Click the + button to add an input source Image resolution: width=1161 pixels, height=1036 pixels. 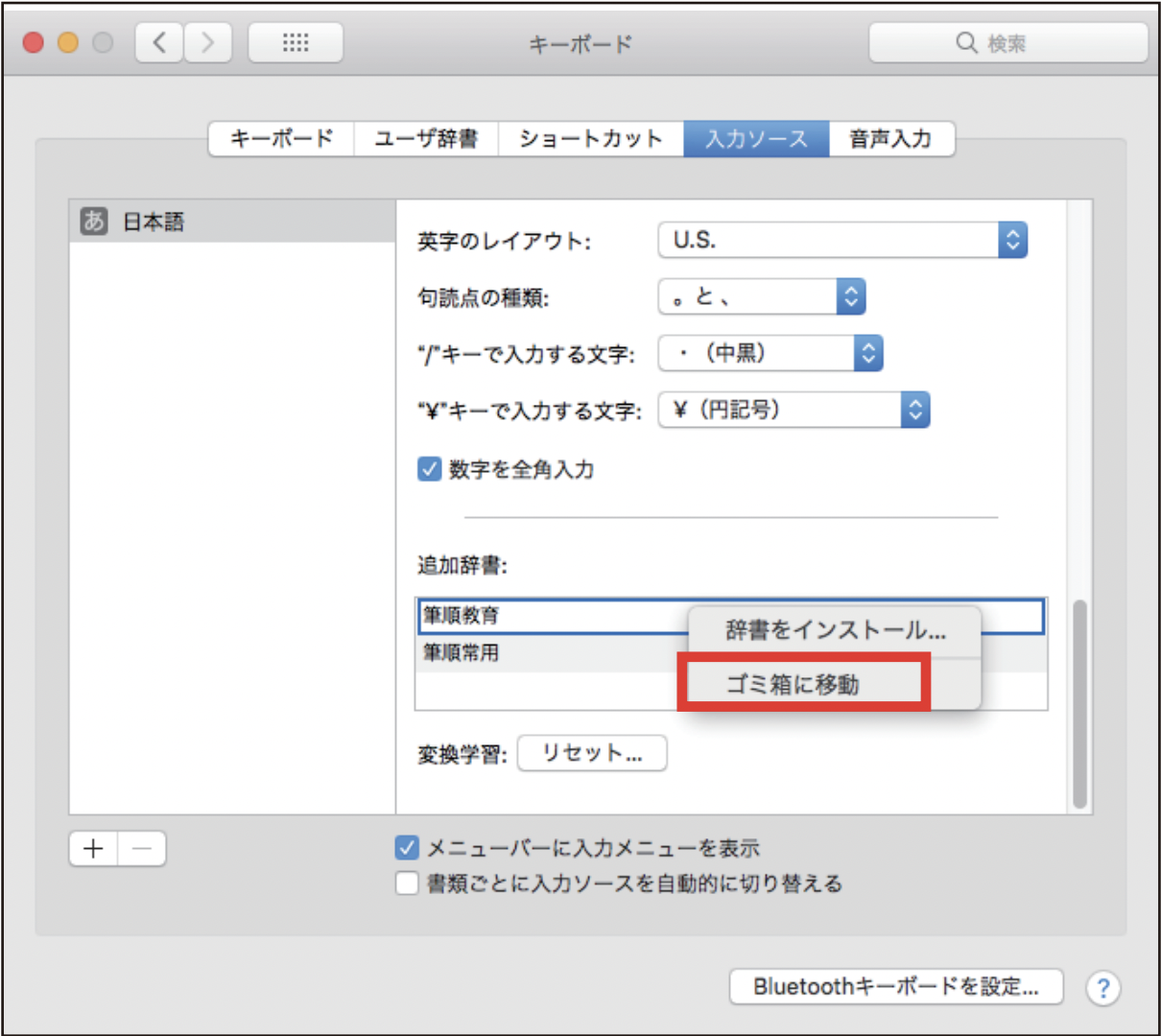pyautogui.click(x=93, y=848)
